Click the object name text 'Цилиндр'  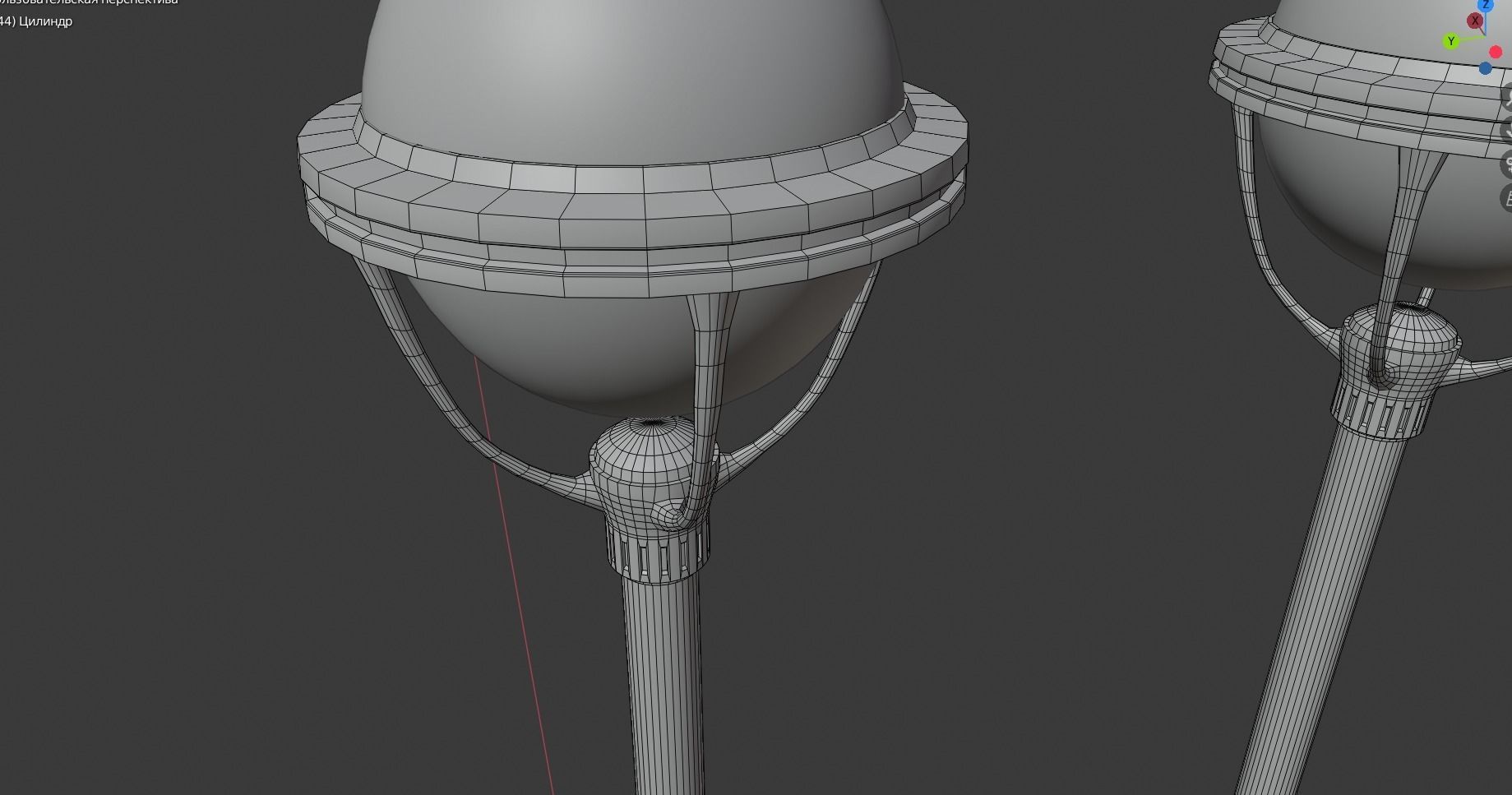click(x=44, y=21)
